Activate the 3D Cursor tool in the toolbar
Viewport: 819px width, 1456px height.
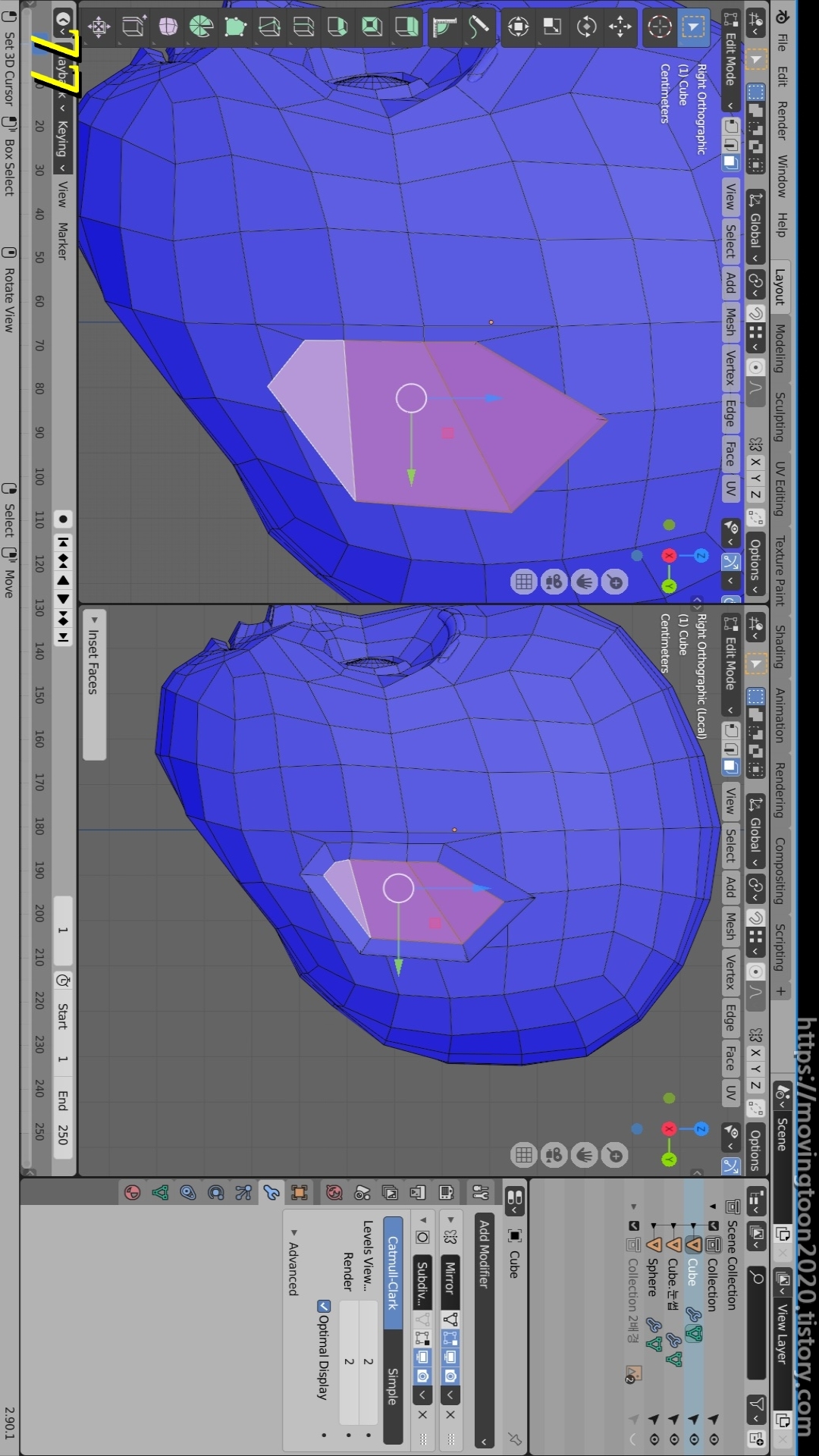(x=659, y=27)
